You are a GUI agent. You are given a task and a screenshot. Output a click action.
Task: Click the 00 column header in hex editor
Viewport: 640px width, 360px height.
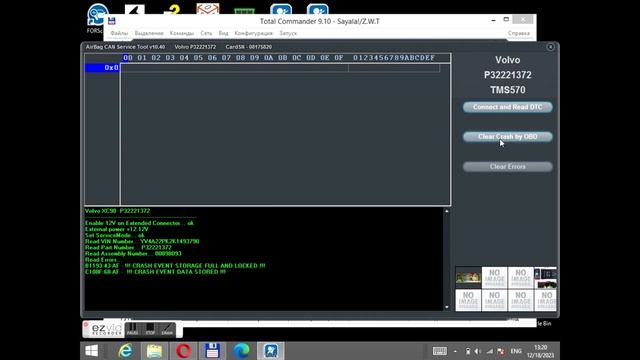click(x=128, y=58)
